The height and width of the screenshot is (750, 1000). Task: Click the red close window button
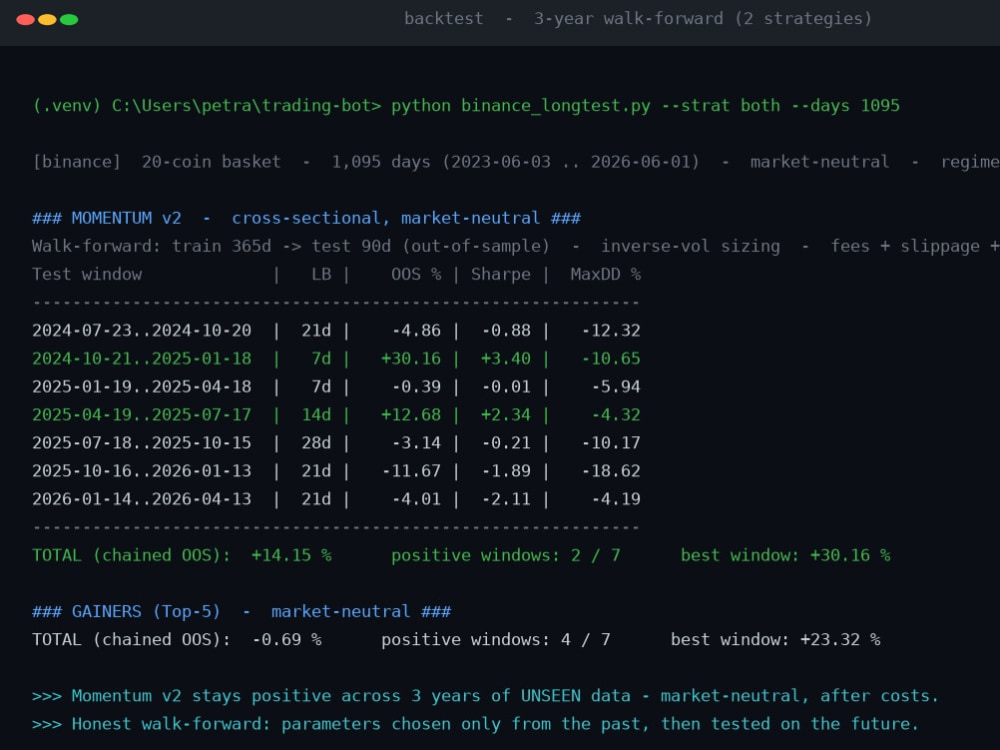pyautogui.click(x=26, y=20)
